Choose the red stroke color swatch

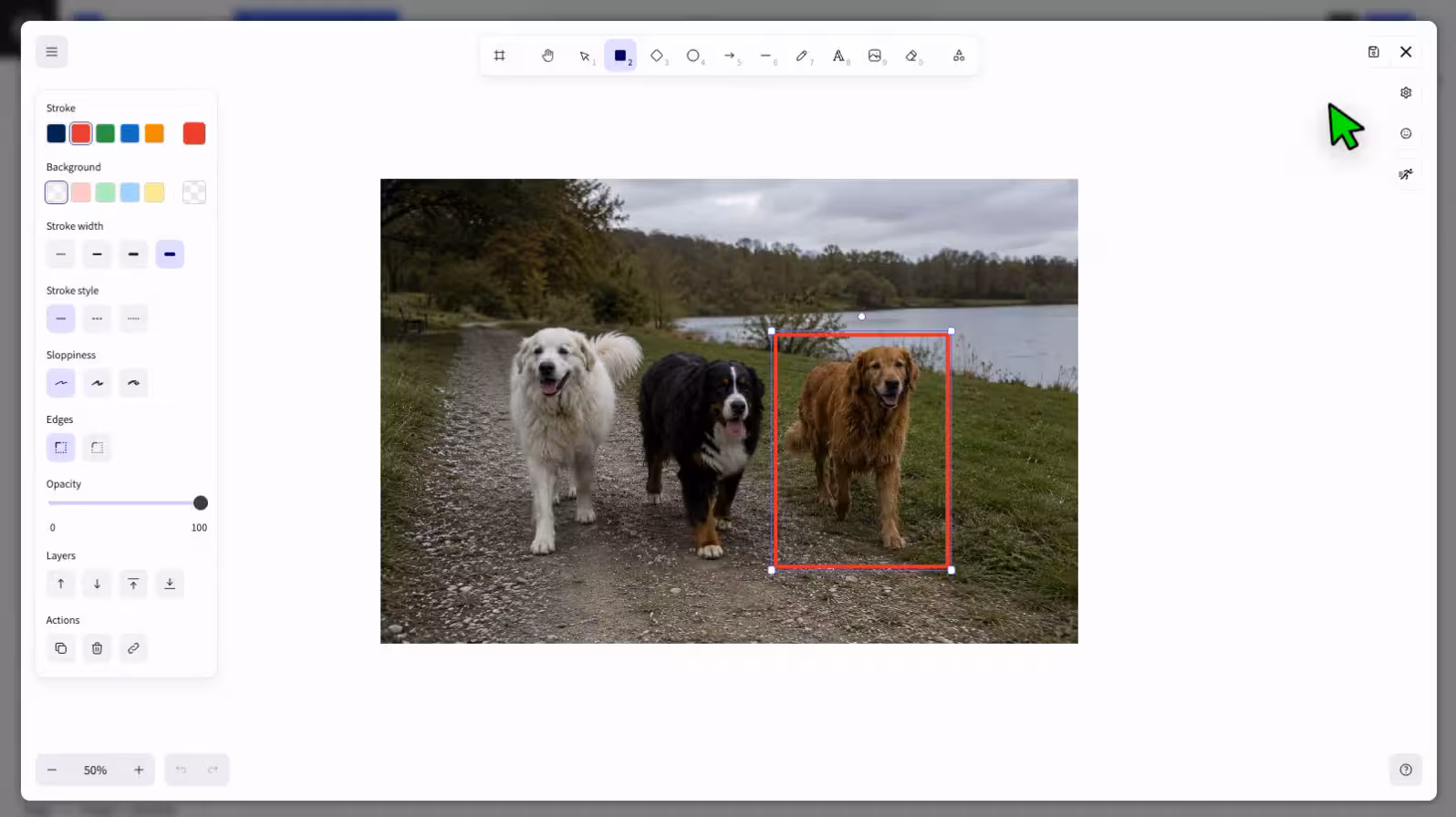(81, 134)
